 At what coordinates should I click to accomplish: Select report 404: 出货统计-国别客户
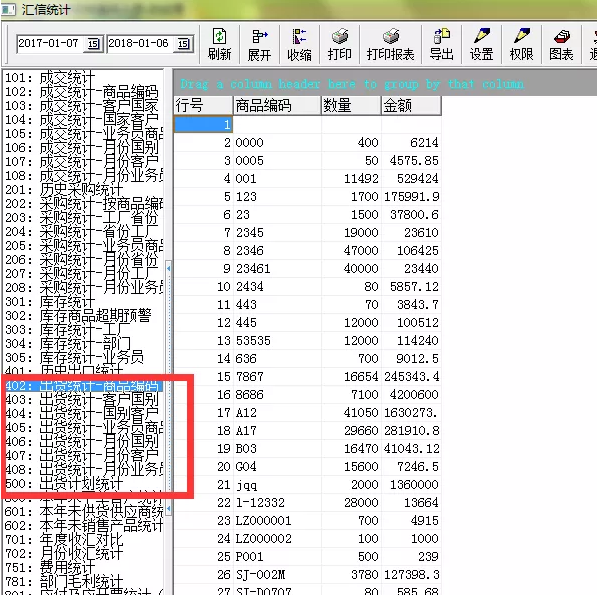(82, 414)
